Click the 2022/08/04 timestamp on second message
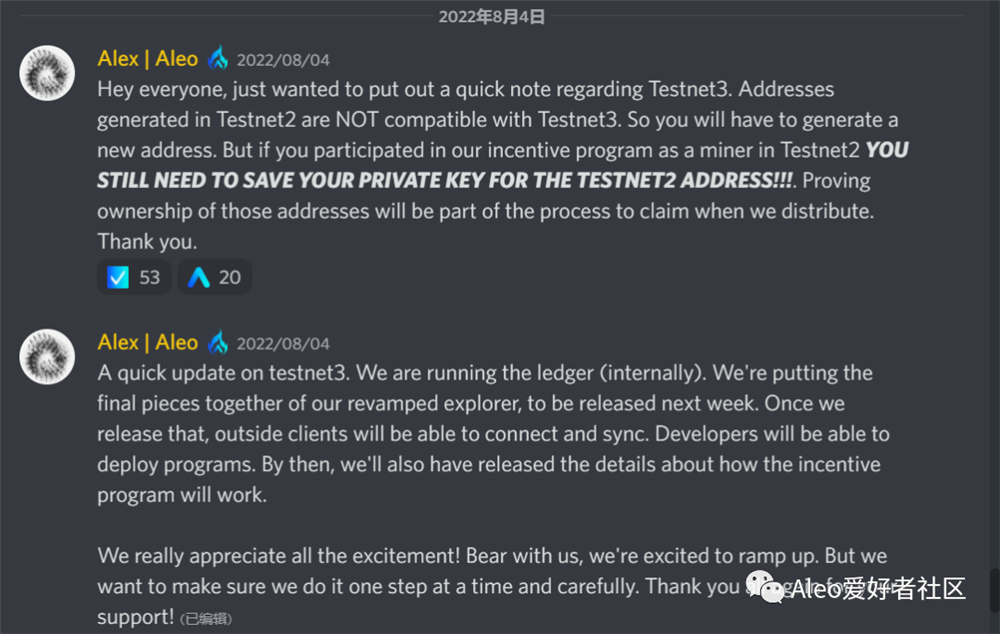This screenshot has width=1000, height=634. 283,344
